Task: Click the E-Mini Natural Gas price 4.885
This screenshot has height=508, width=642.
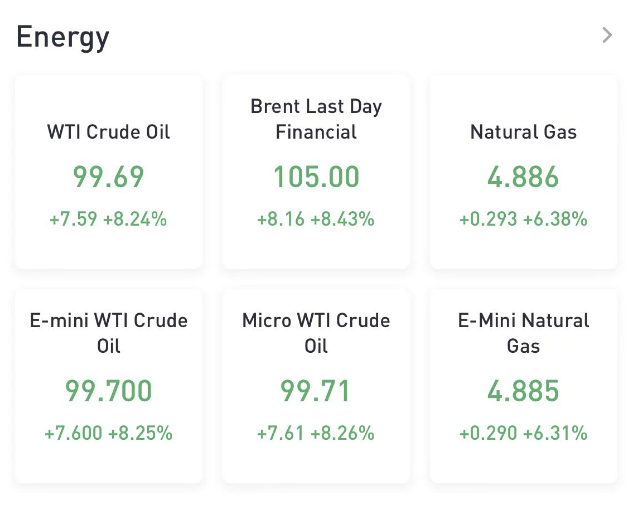Action: tap(523, 390)
